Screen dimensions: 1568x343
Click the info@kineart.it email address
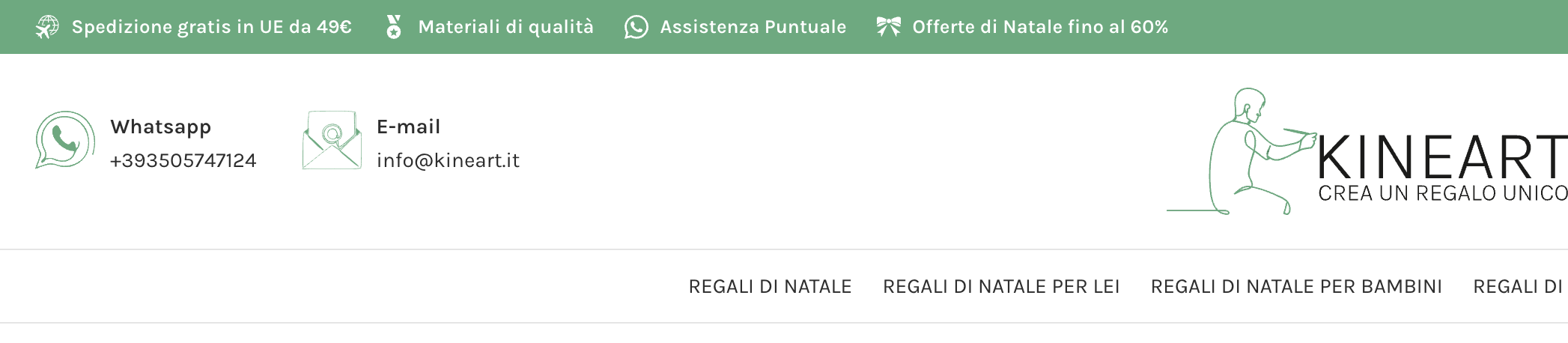coord(448,161)
